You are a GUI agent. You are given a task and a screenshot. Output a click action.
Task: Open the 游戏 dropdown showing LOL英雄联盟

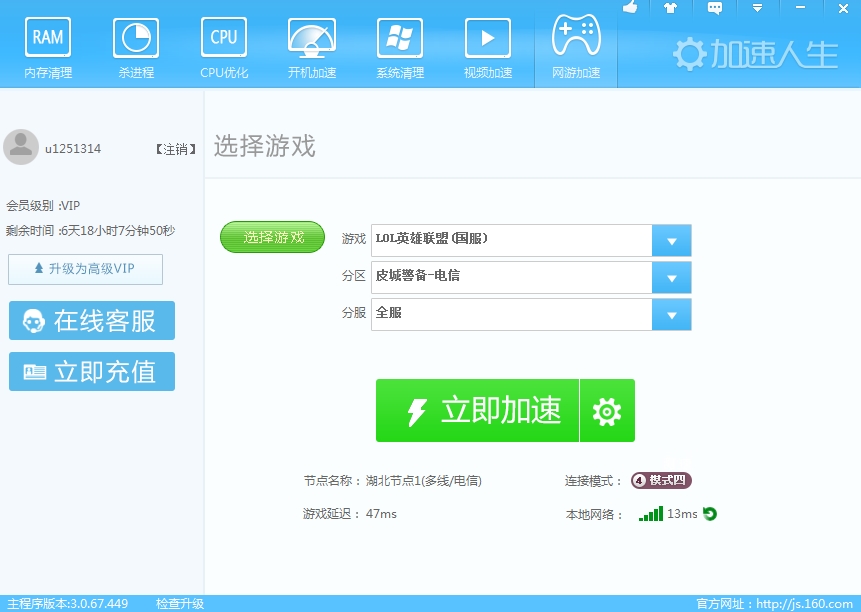tap(671, 240)
